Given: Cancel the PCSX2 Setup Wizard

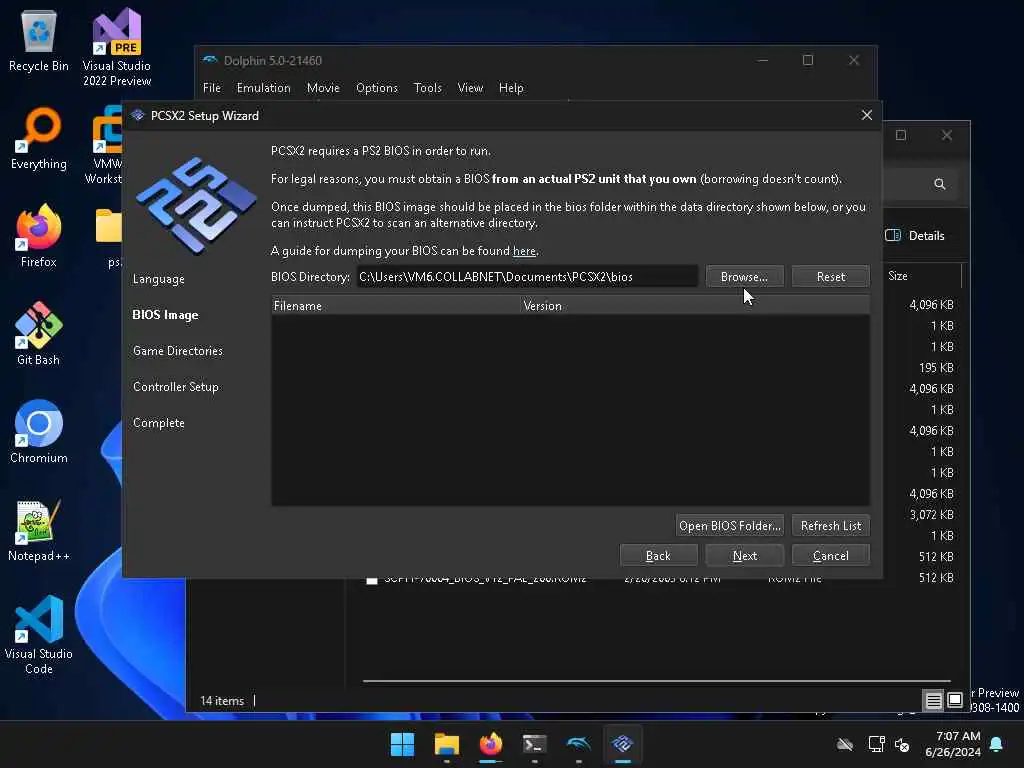Looking at the screenshot, I should click(831, 556).
